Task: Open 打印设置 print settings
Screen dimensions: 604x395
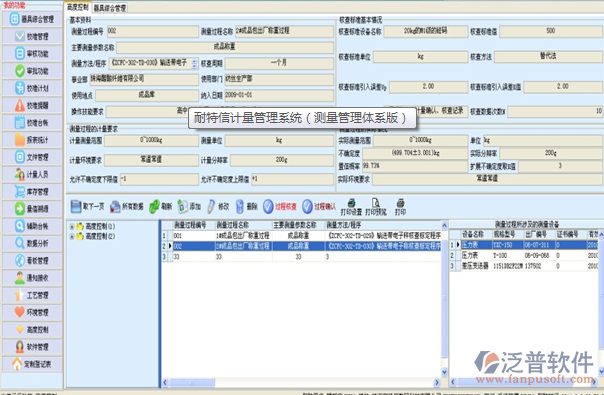Action: click(351, 207)
